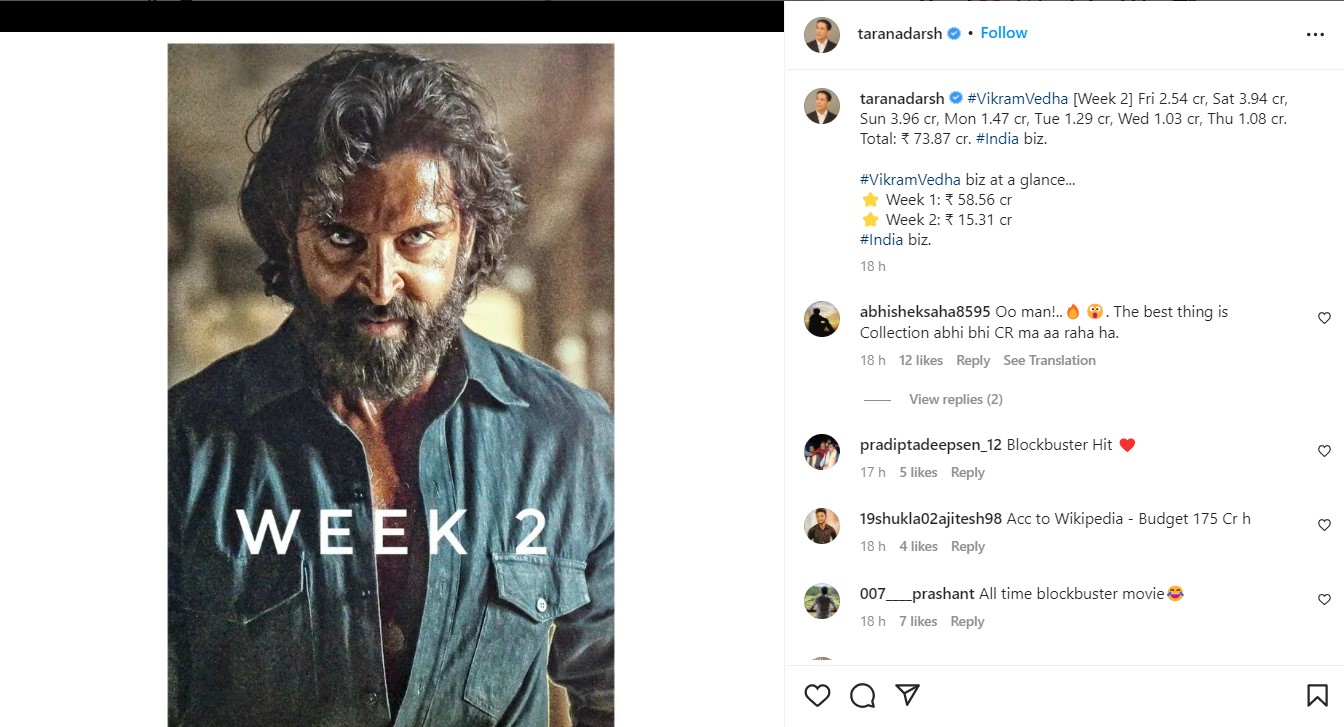1344x727 pixels.
Task: Show the 12 likes on the first comment
Action: (920, 360)
